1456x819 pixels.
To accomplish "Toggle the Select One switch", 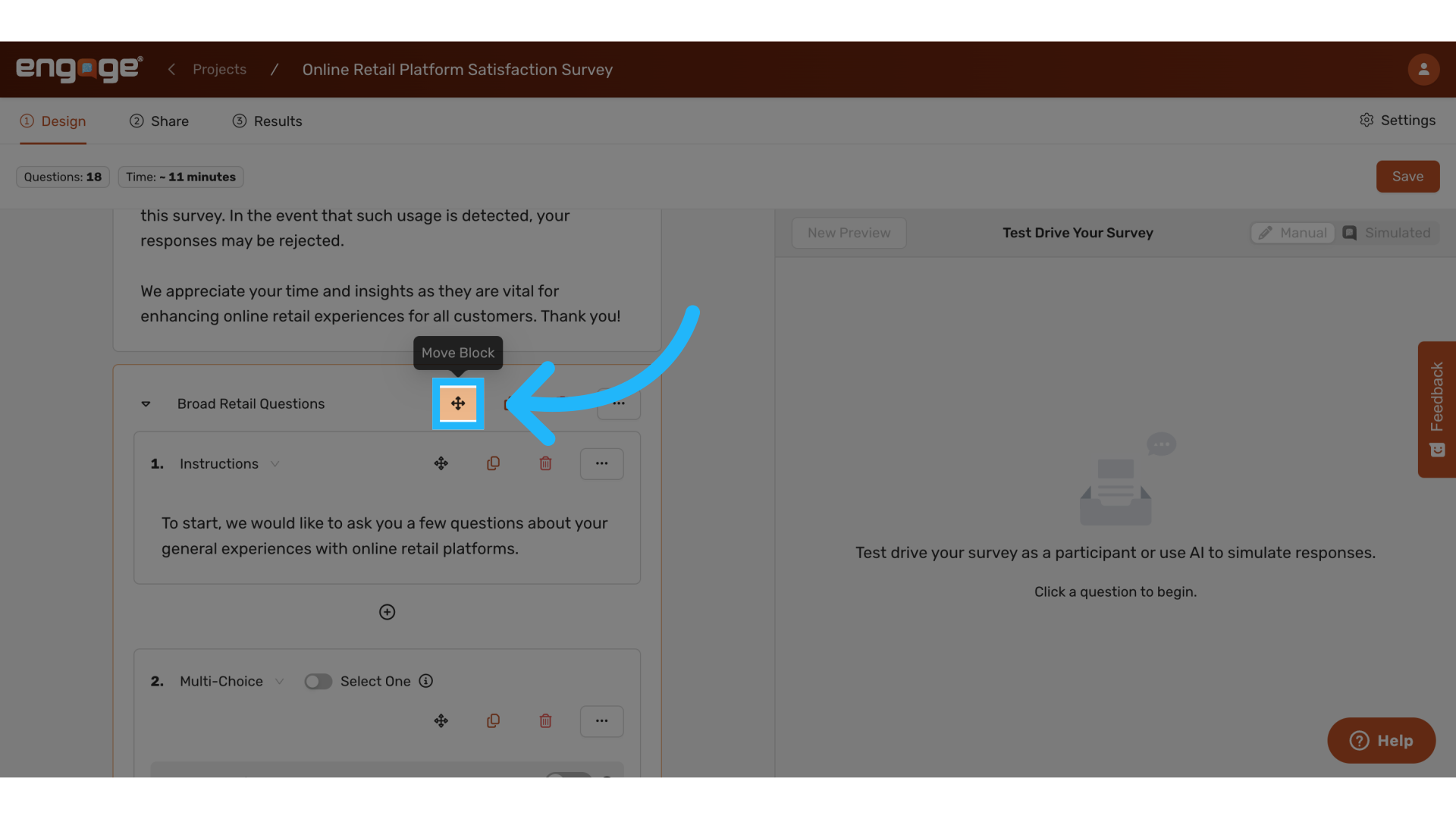I will click(x=318, y=682).
